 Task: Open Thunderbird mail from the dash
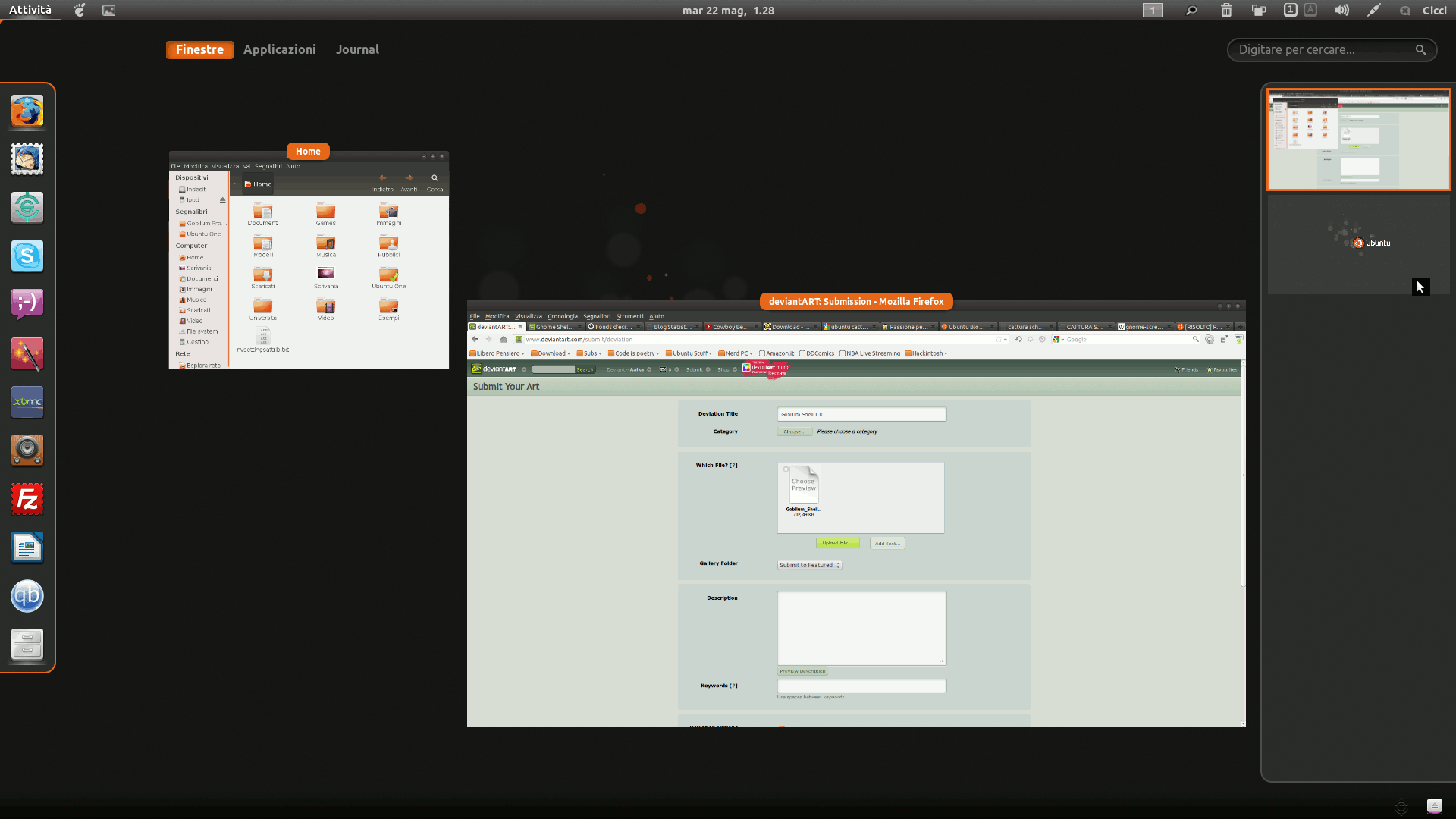click(27, 159)
